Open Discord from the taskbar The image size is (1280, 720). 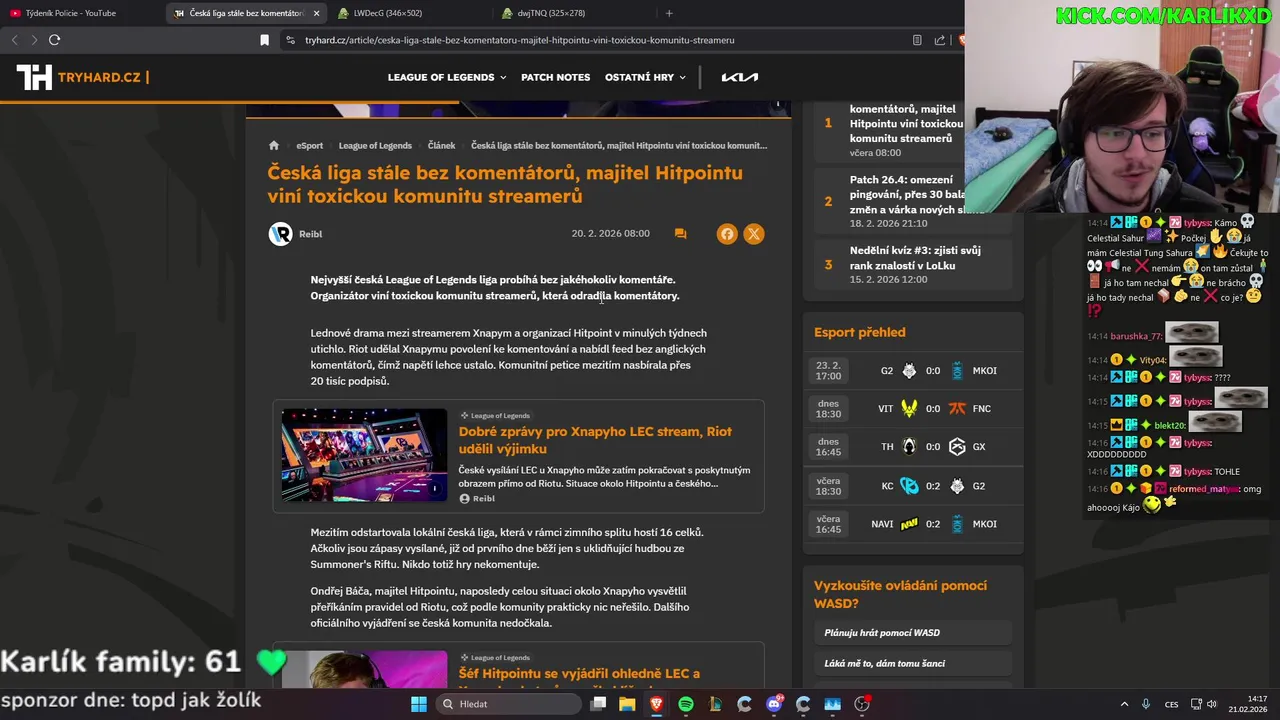[x=774, y=704]
